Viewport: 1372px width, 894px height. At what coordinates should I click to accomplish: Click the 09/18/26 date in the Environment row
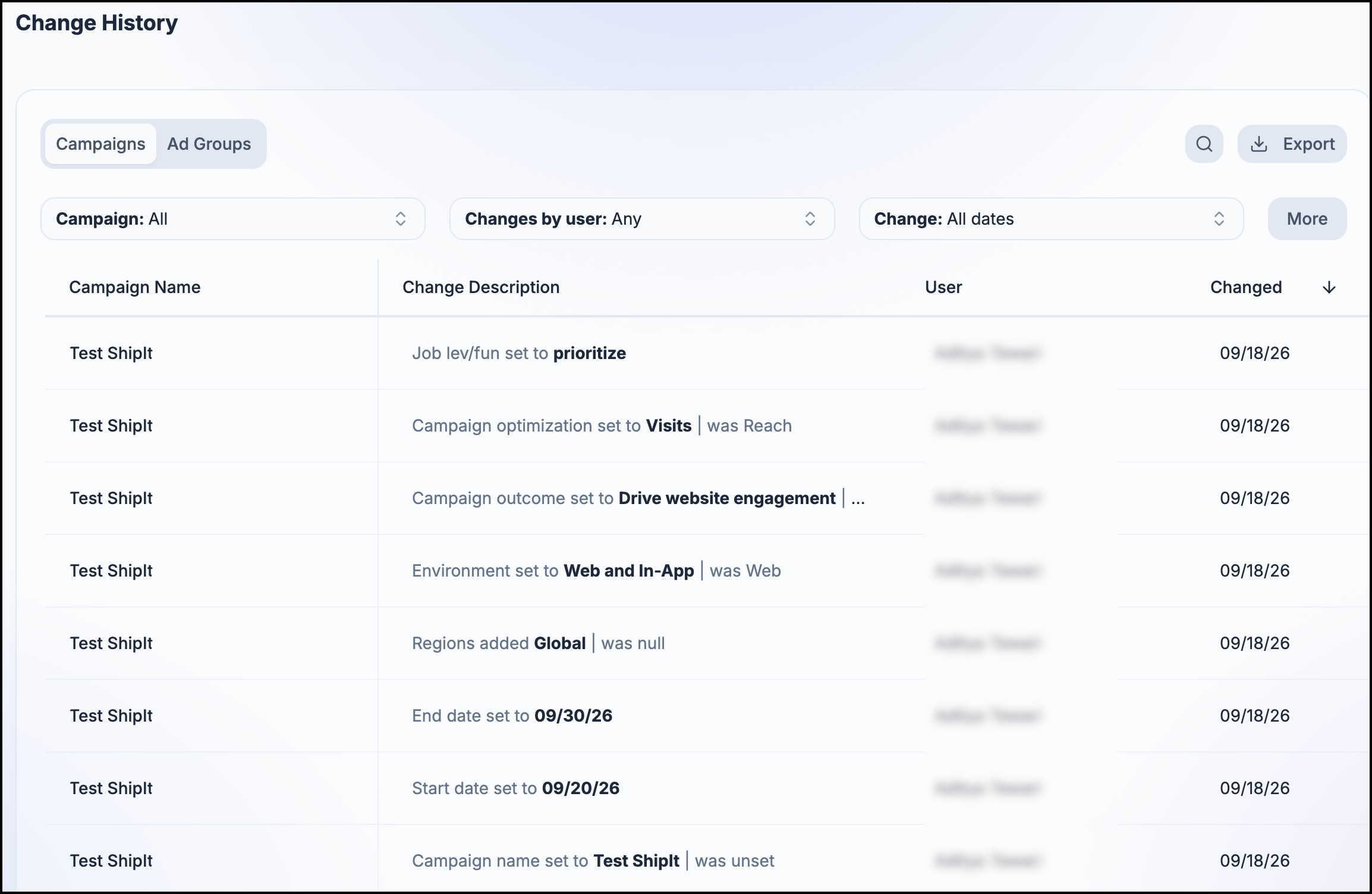tap(1255, 571)
